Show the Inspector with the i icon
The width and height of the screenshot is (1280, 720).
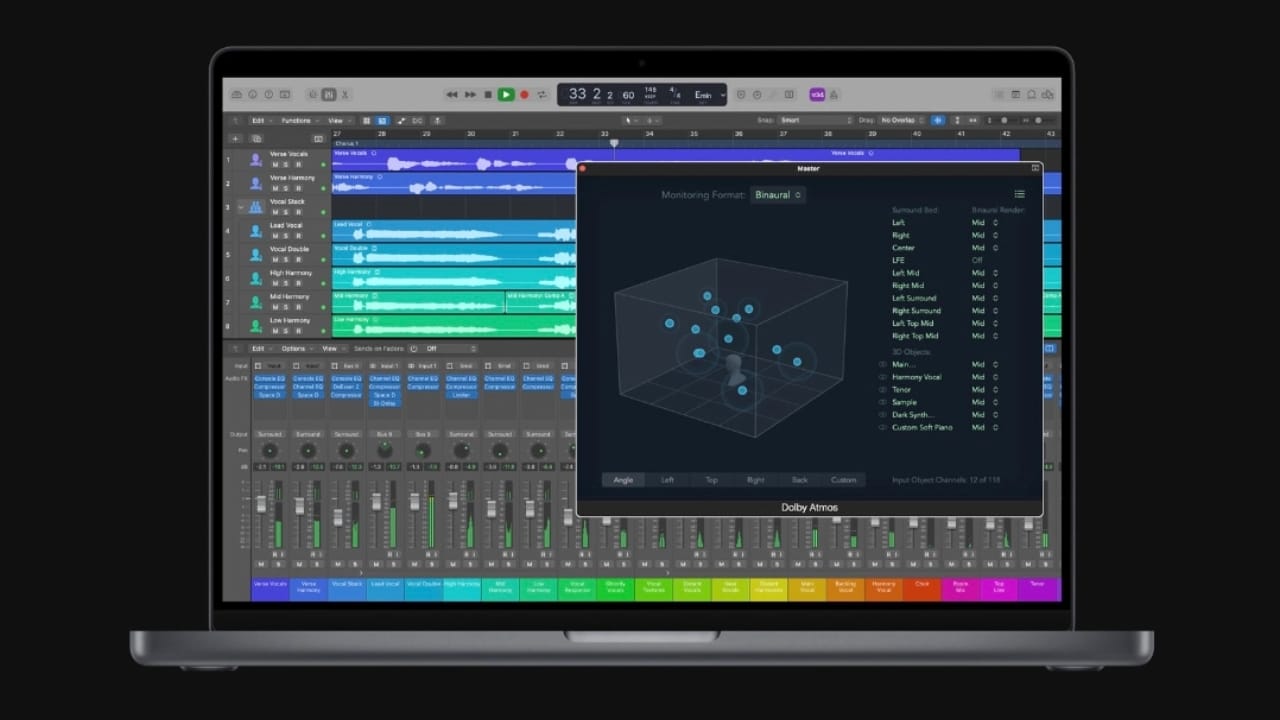pos(252,94)
